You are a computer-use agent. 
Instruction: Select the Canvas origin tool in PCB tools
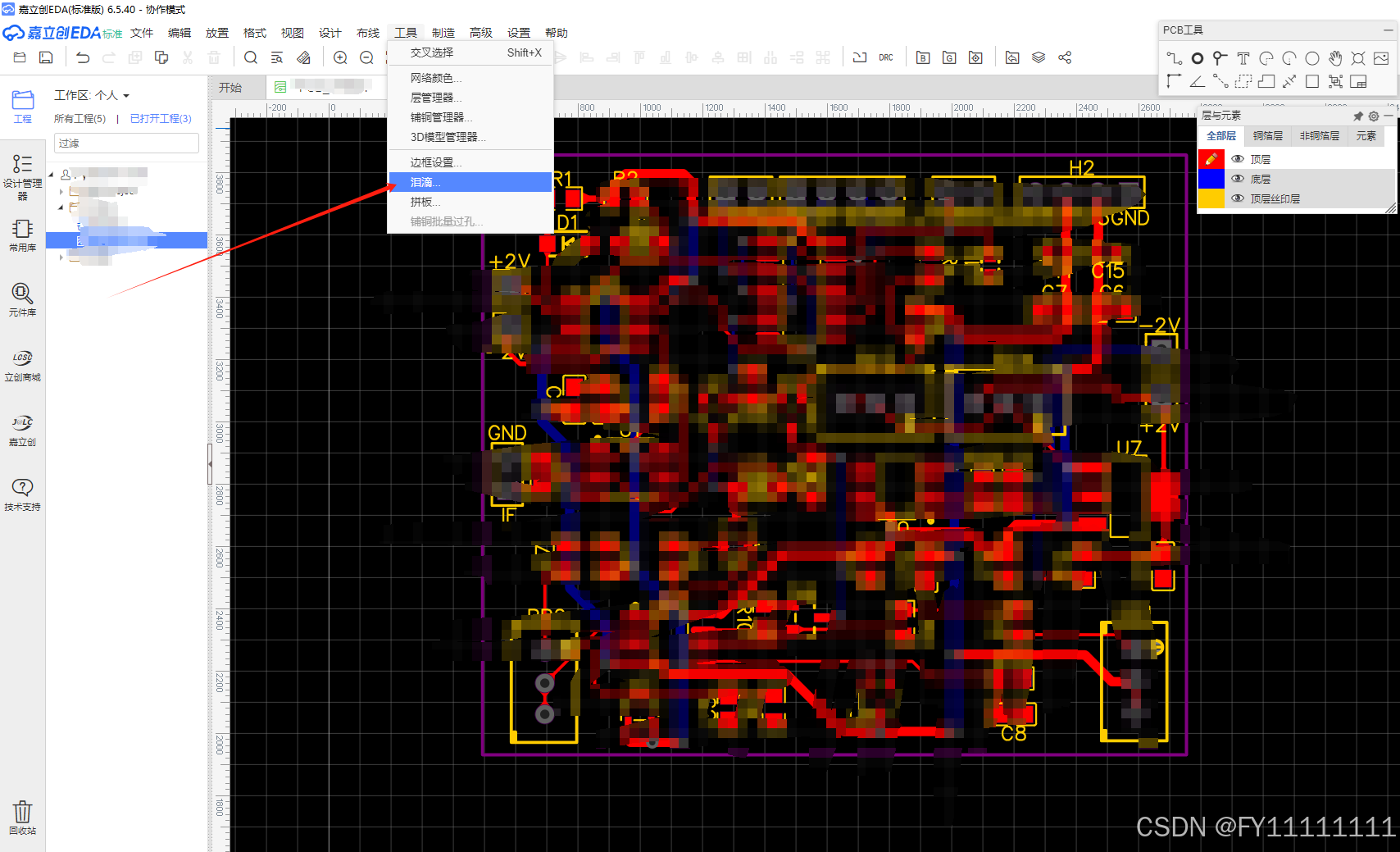[x=1174, y=81]
